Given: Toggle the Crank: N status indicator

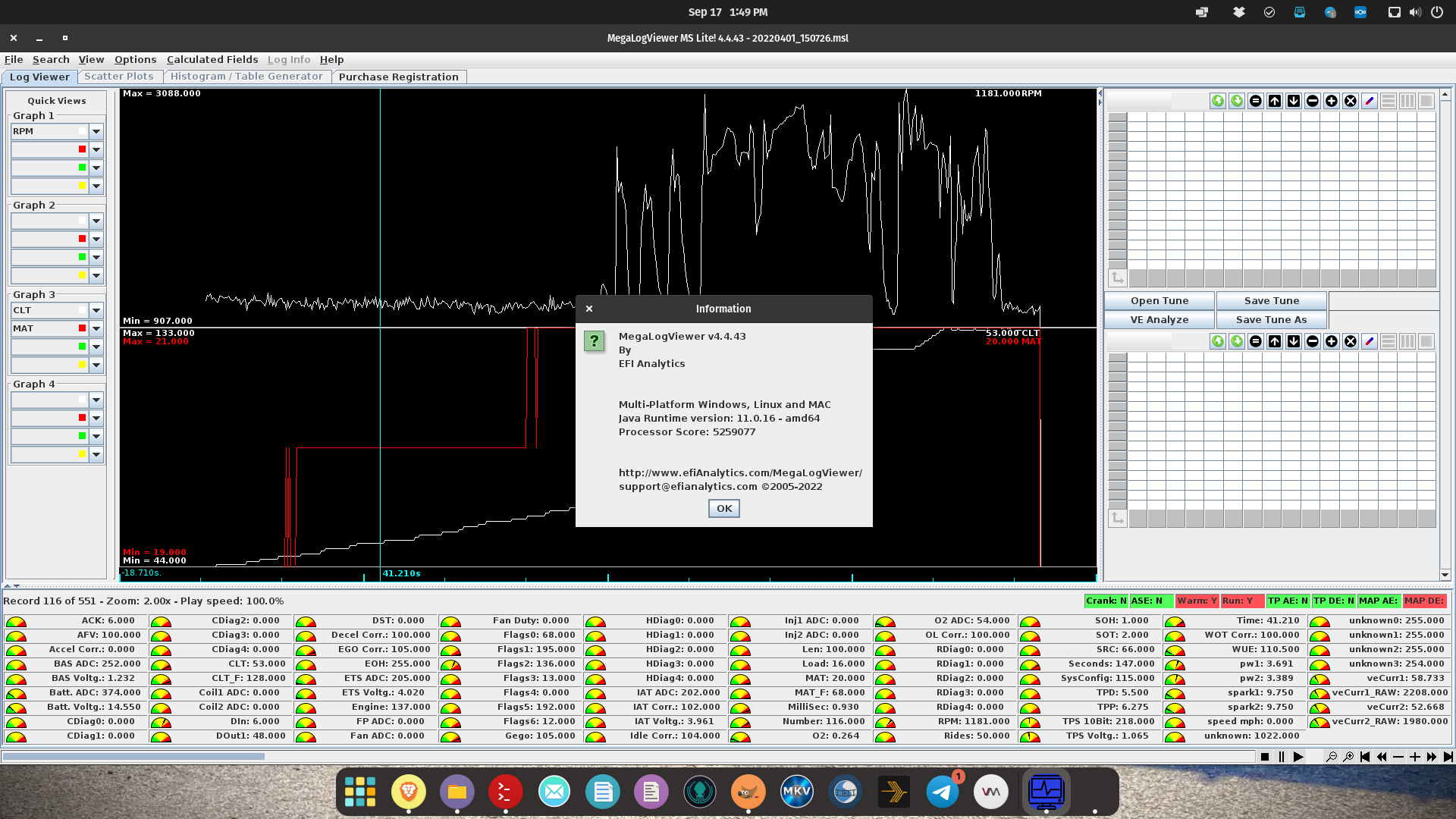Looking at the screenshot, I should [1106, 601].
